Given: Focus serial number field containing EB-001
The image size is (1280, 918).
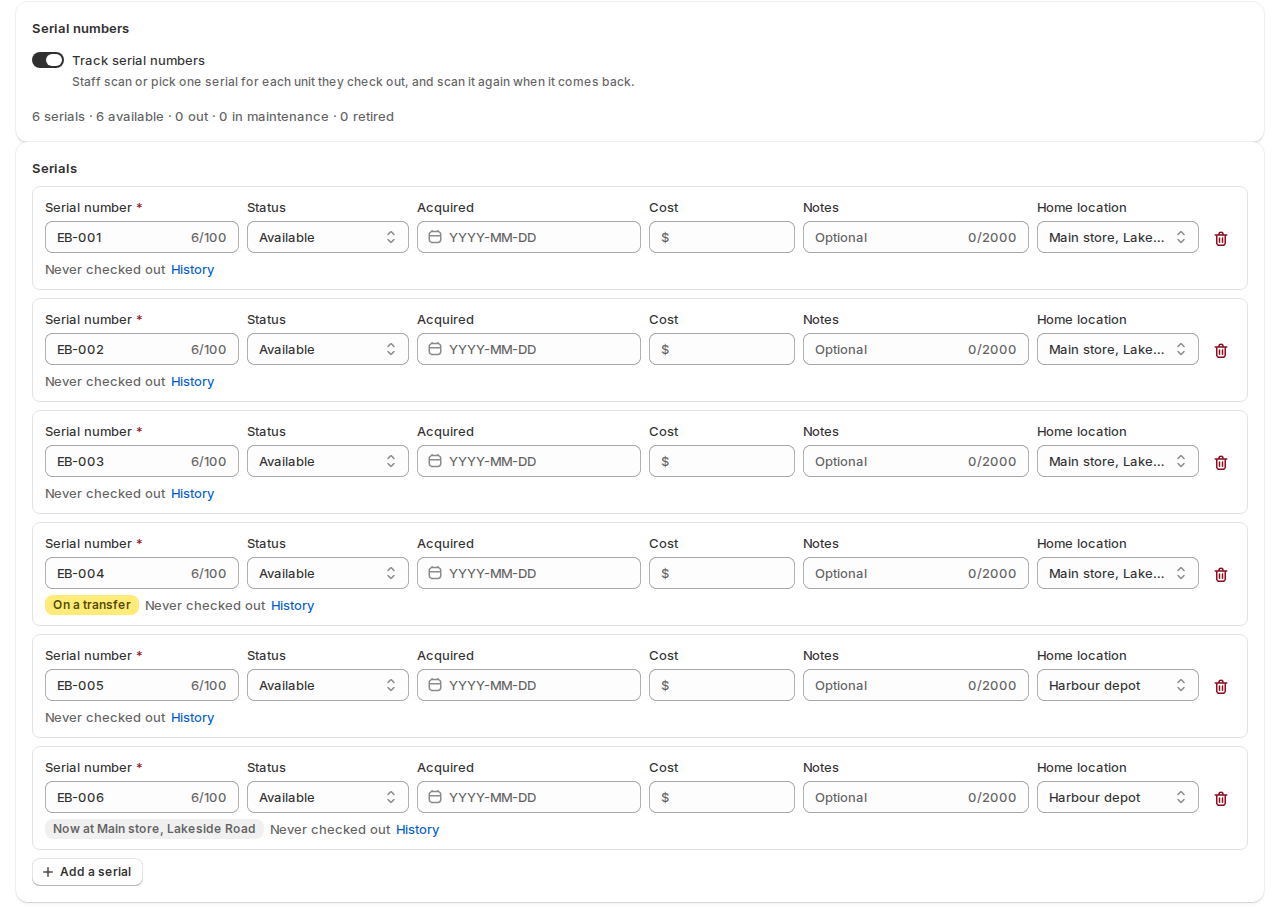Looking at the screenshot, I should 142,237.
